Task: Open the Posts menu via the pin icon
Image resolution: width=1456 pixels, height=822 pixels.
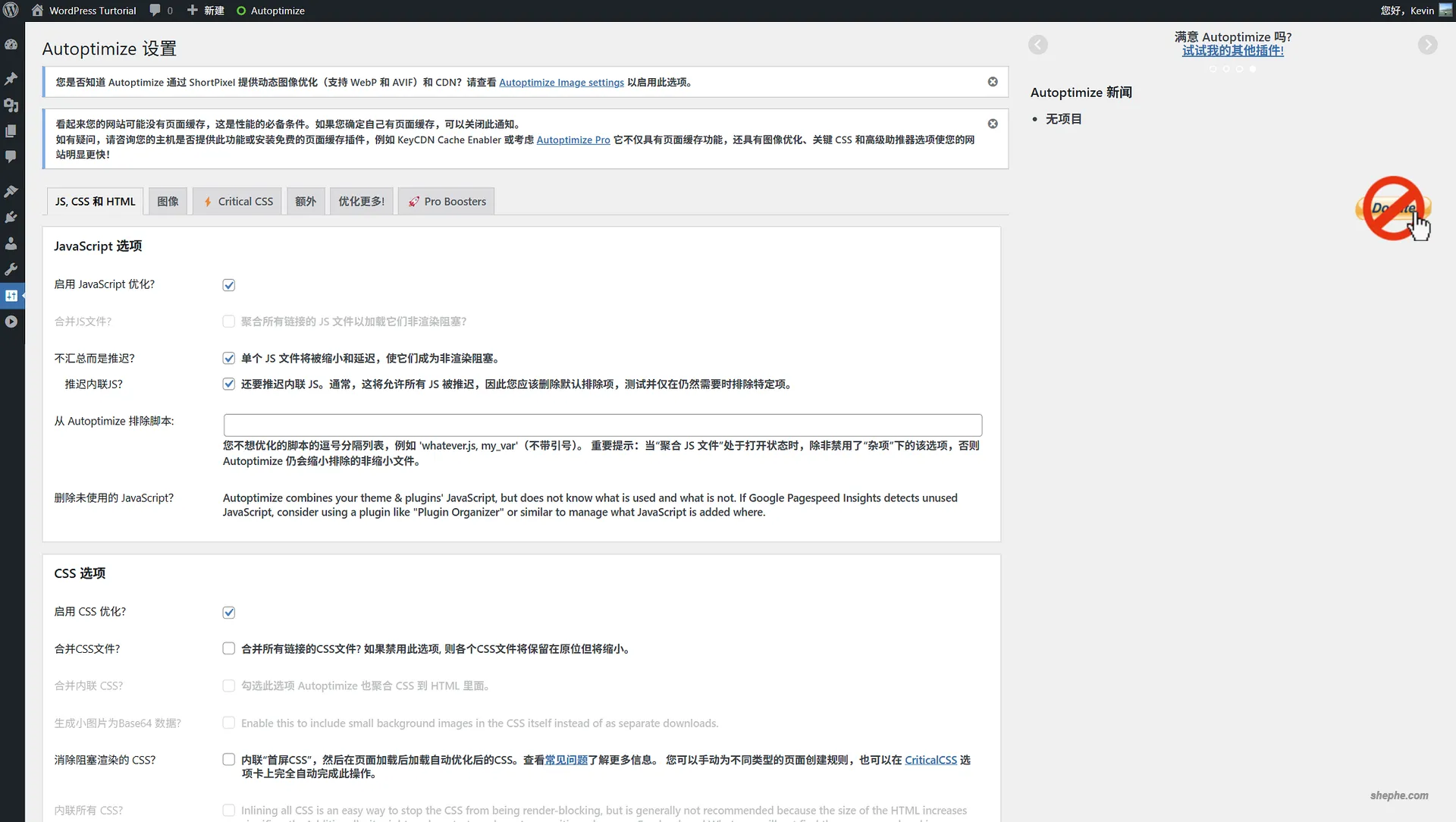Action: pos(11,79)
